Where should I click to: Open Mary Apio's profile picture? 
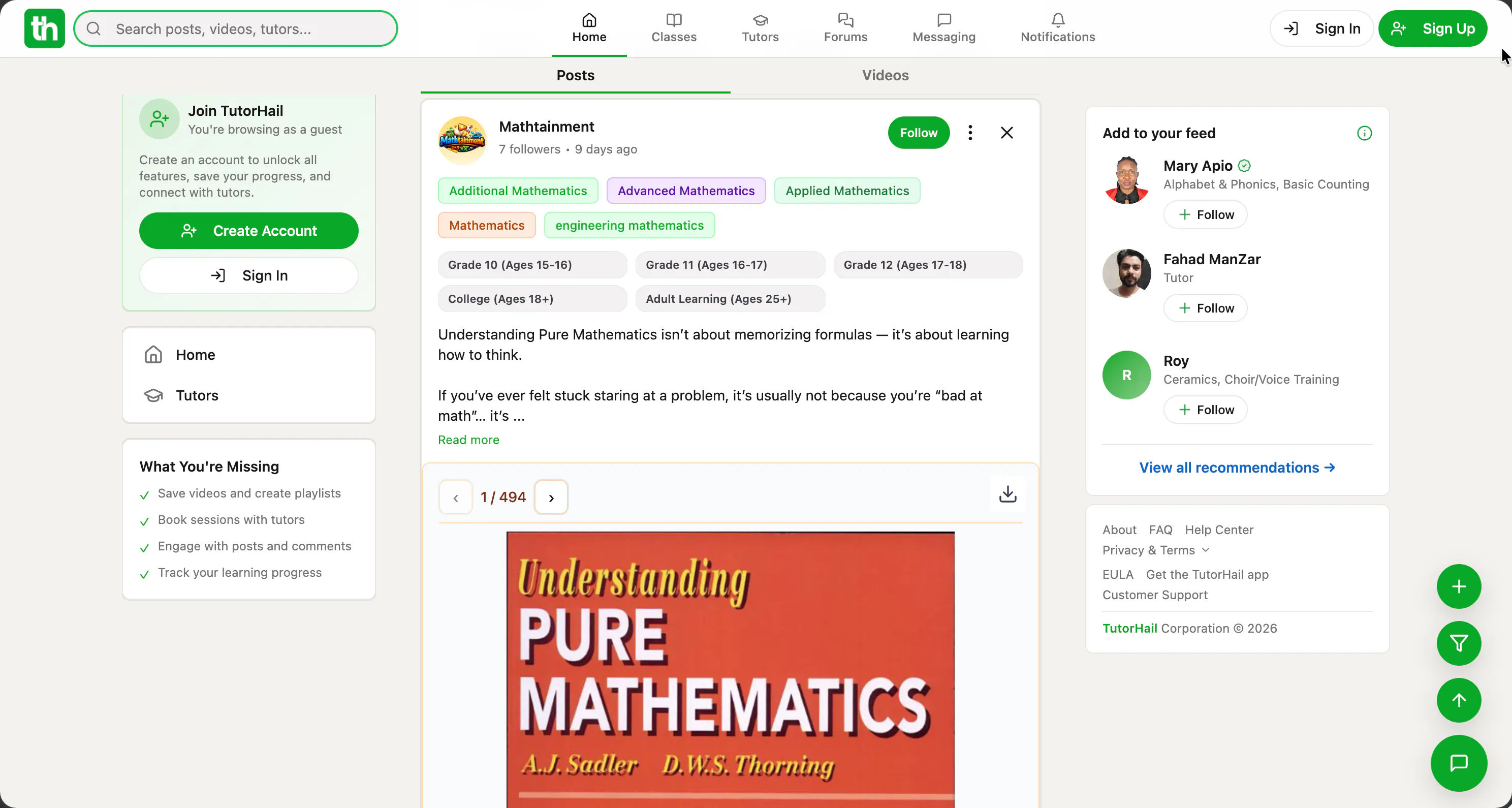tap(1126, 180)
